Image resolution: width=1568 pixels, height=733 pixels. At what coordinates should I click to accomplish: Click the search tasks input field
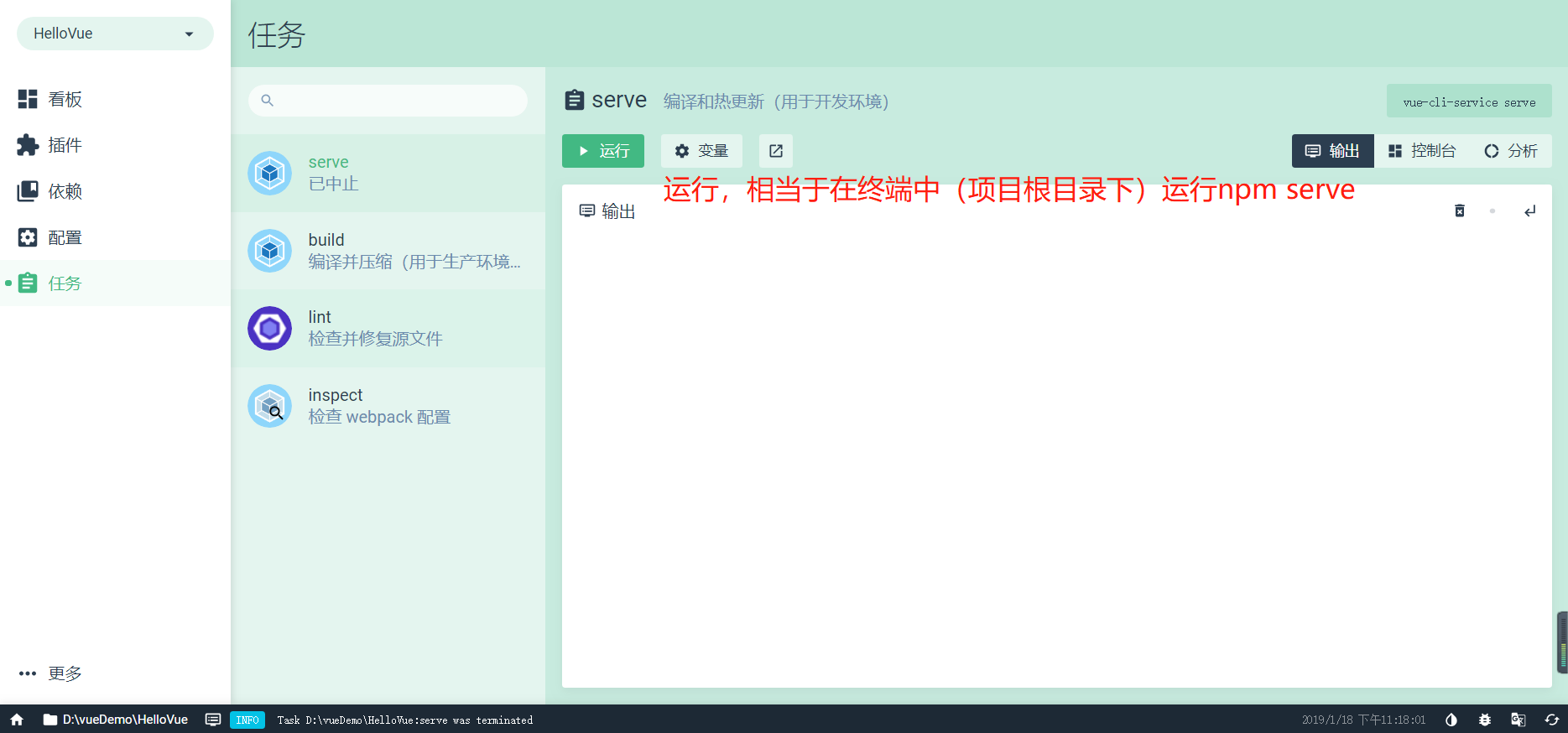[x=388, y=101]
